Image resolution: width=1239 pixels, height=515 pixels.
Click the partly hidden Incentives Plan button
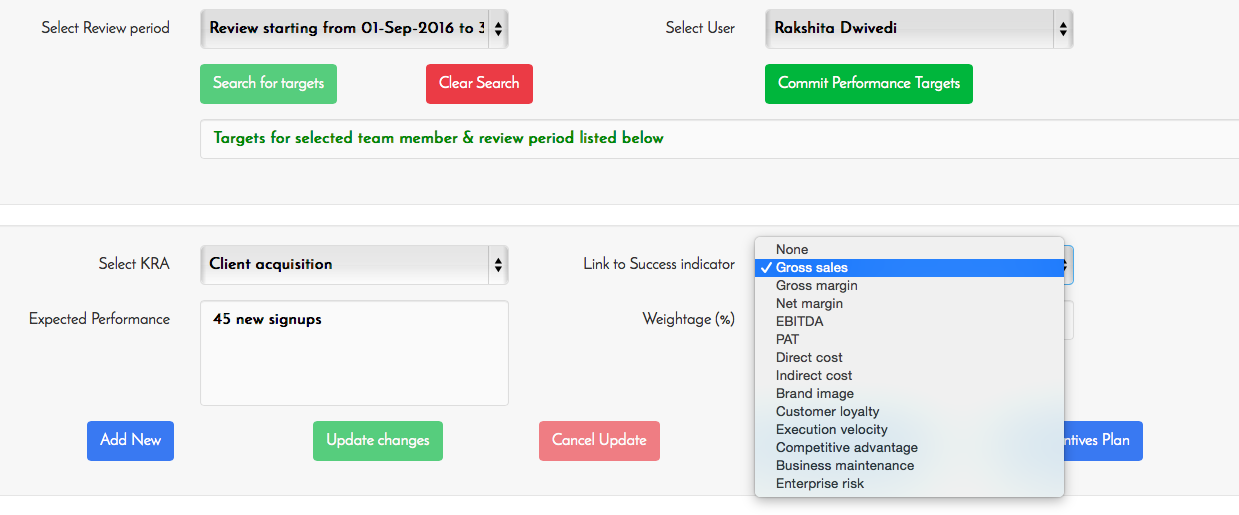point(1103,441)
